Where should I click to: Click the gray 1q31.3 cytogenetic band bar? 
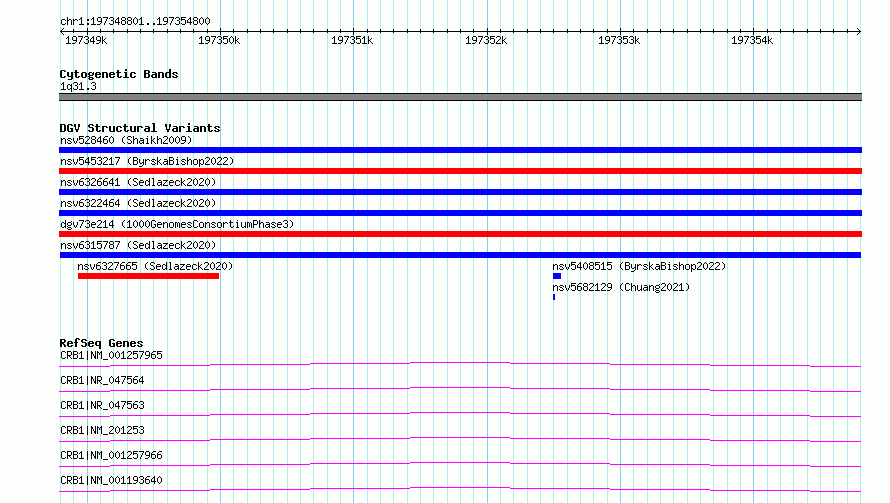pyautogui.click(x=460, y=97)
